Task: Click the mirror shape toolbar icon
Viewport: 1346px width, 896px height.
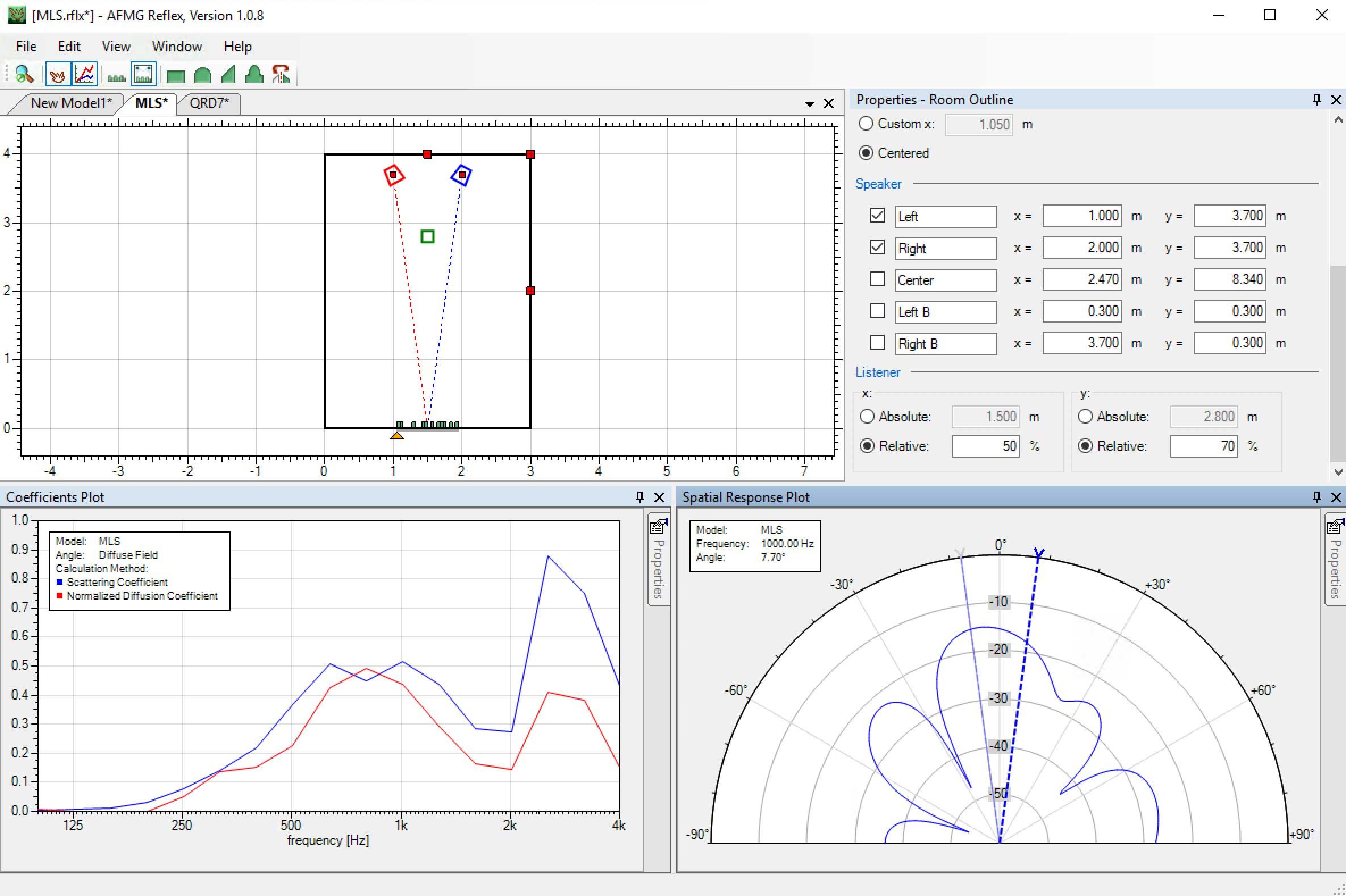Action: (x=281, y=74)
